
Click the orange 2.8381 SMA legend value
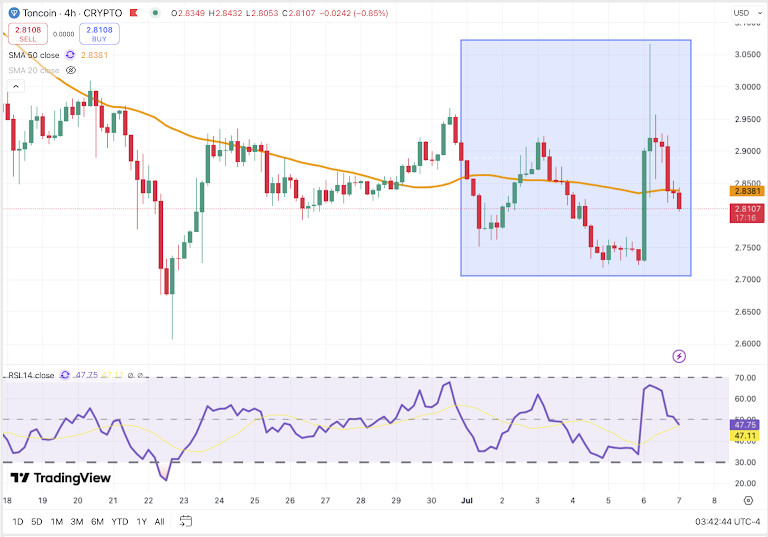pyautogui.click(x=94, y=55)
